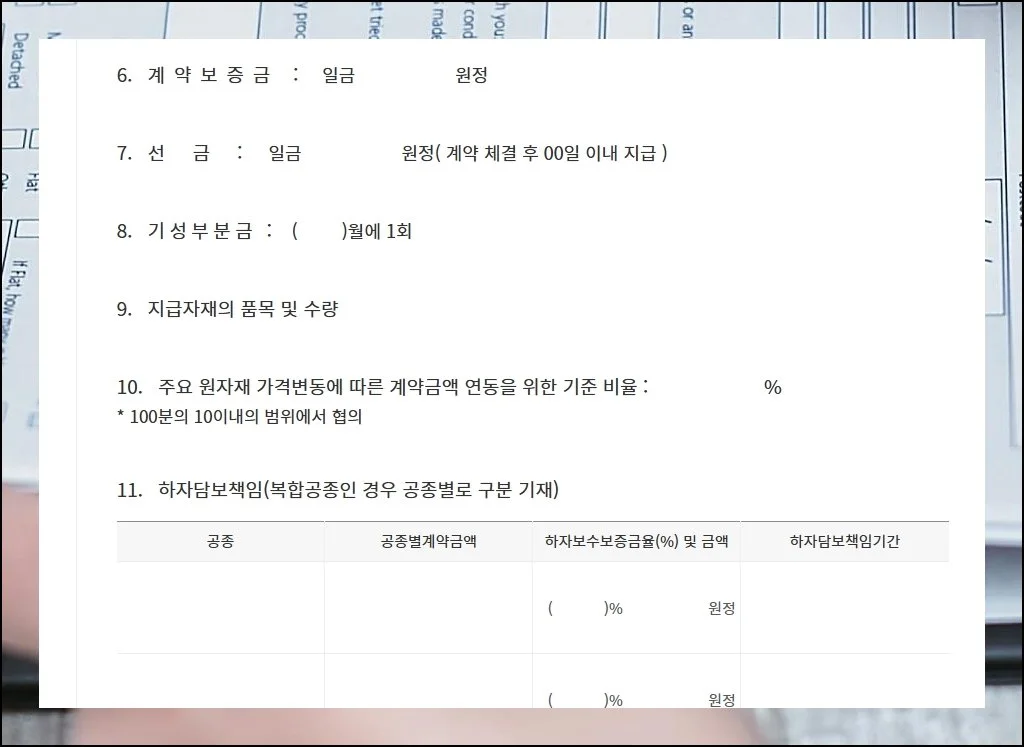This screenshot has height=747, width=1024.
Task: Click the blank percentage field in item 10
Action: [710, 387]
